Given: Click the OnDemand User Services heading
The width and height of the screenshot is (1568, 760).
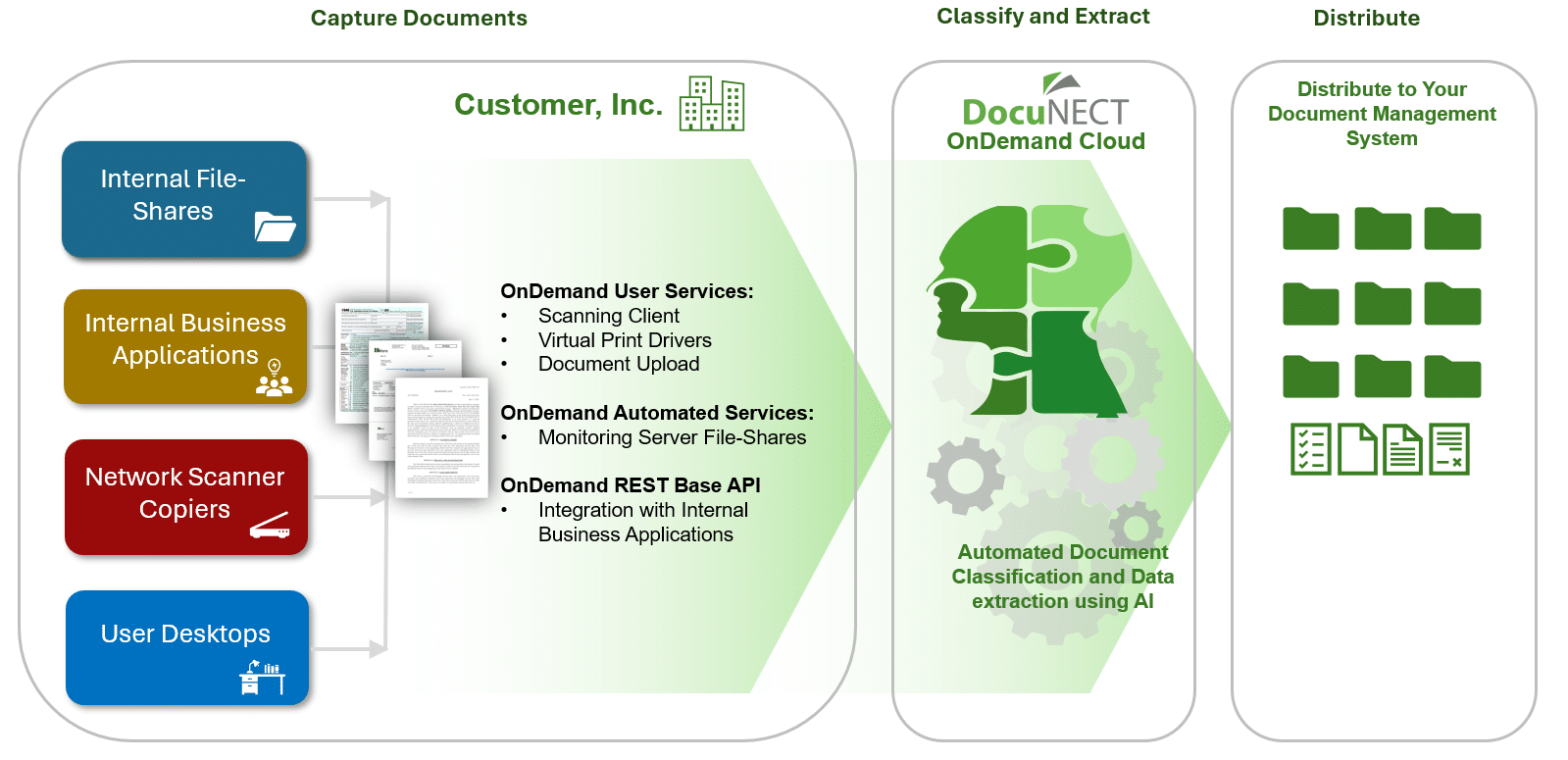Looking at the screenshot, I should [x=627, y=291].
